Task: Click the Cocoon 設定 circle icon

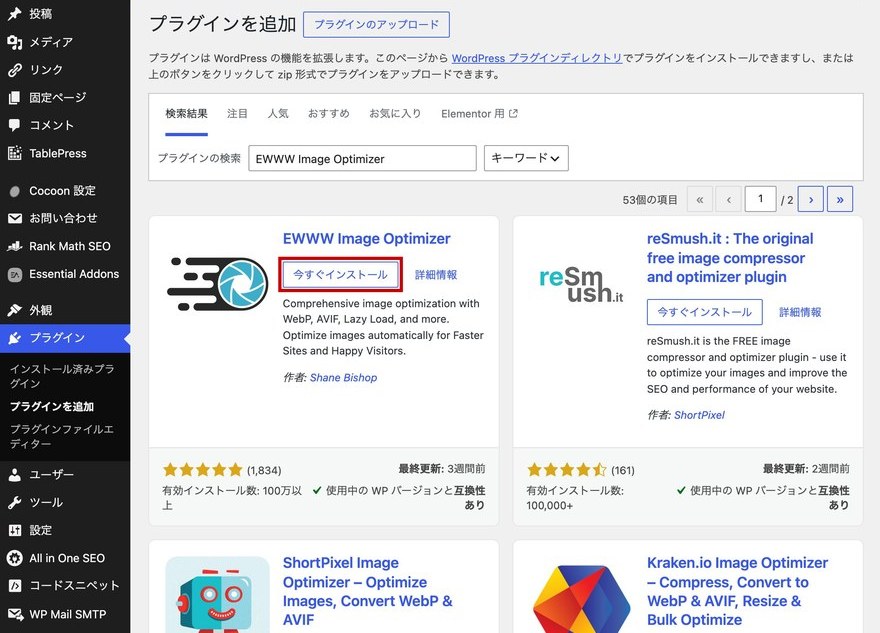Action: [15, 191]
